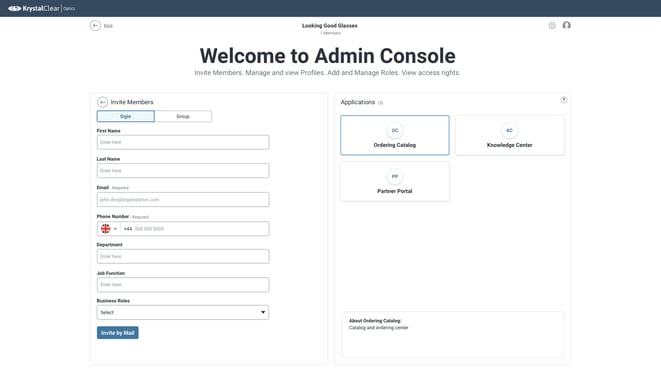Click the Invite Members heading text
Viewport: 661px width, 372px height.
click(x=132, y=102)
